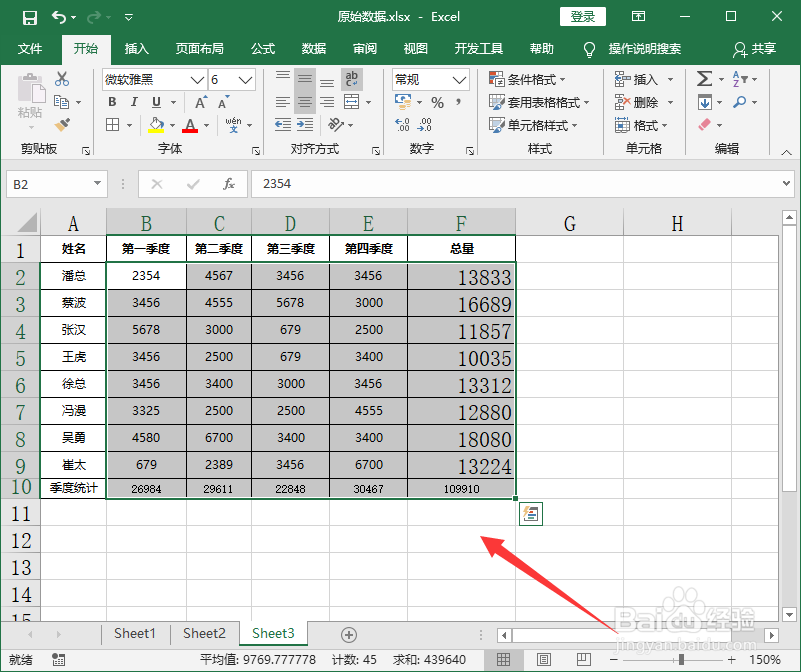Viewport: 801px width, 672px height.
Task: Align text left
Action: coord(282,102)
